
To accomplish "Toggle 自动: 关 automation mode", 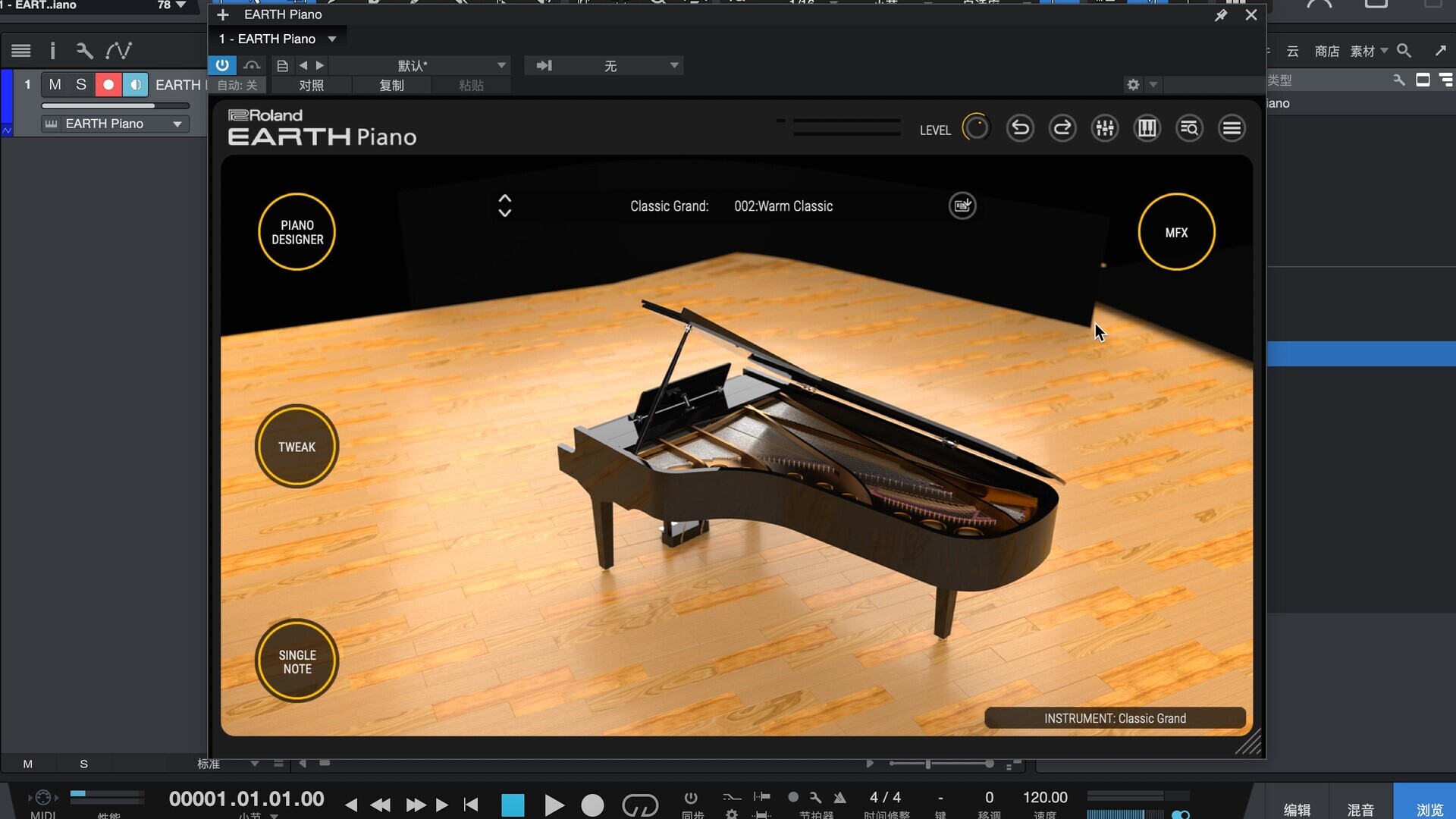I will pyautogui.click(x=237, y=85).
